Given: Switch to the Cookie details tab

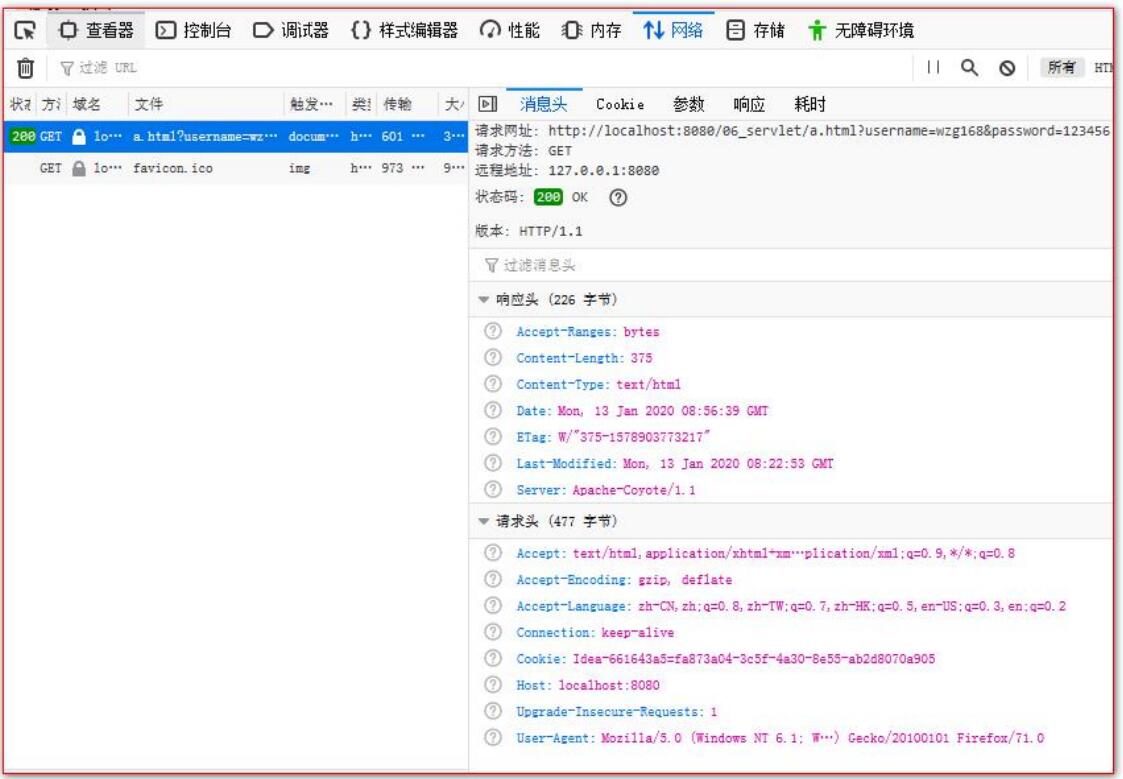Looking at the screenshot, I should [620, 105].
